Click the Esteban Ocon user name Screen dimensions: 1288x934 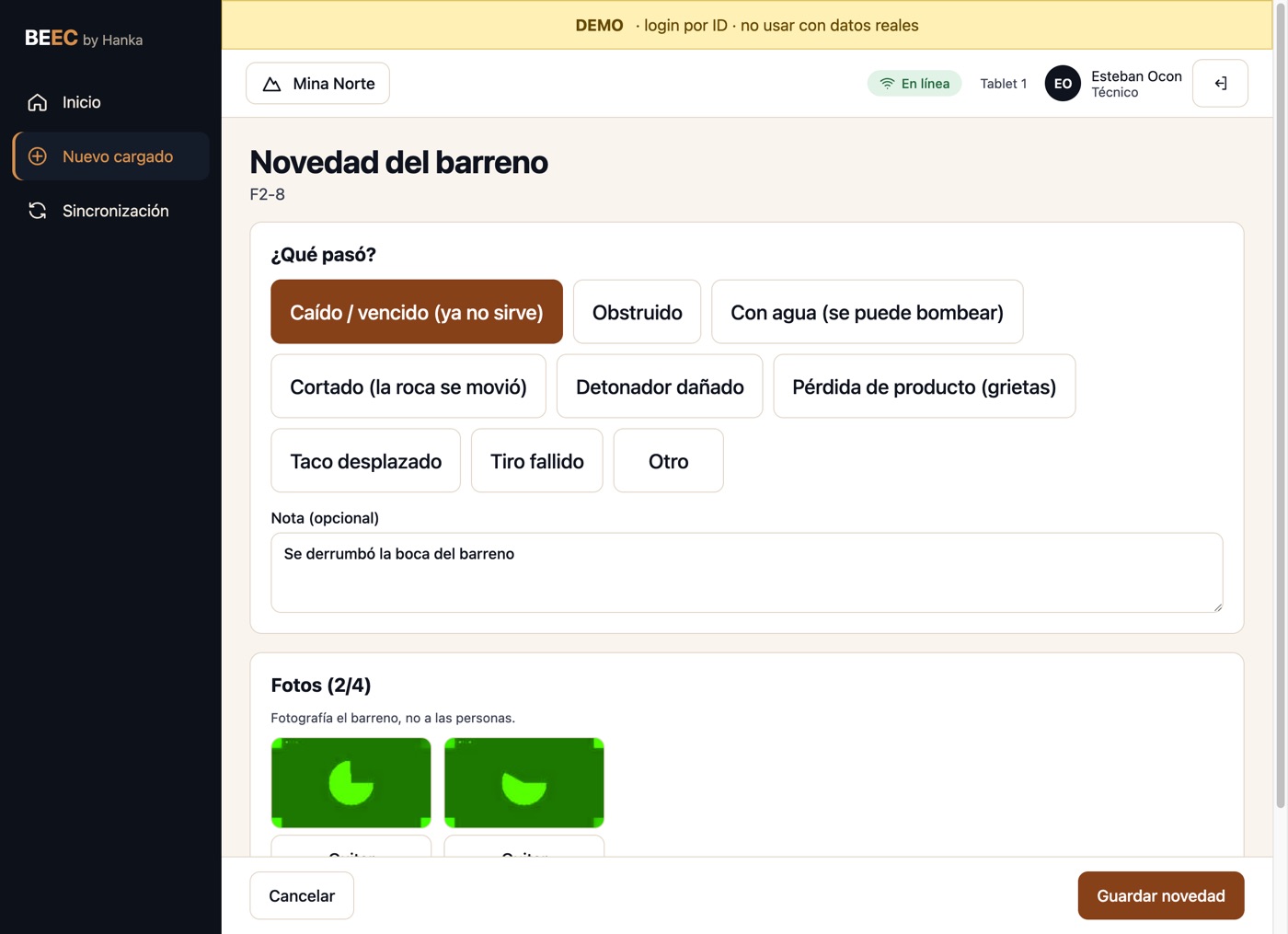coord(1136,76)
